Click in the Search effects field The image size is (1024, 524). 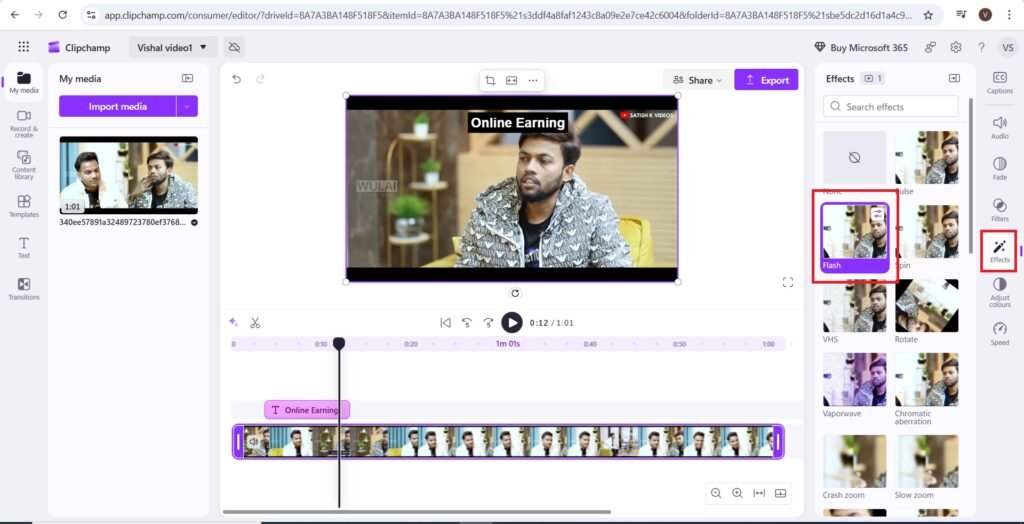pyautogui.click(x=891, y=106)
